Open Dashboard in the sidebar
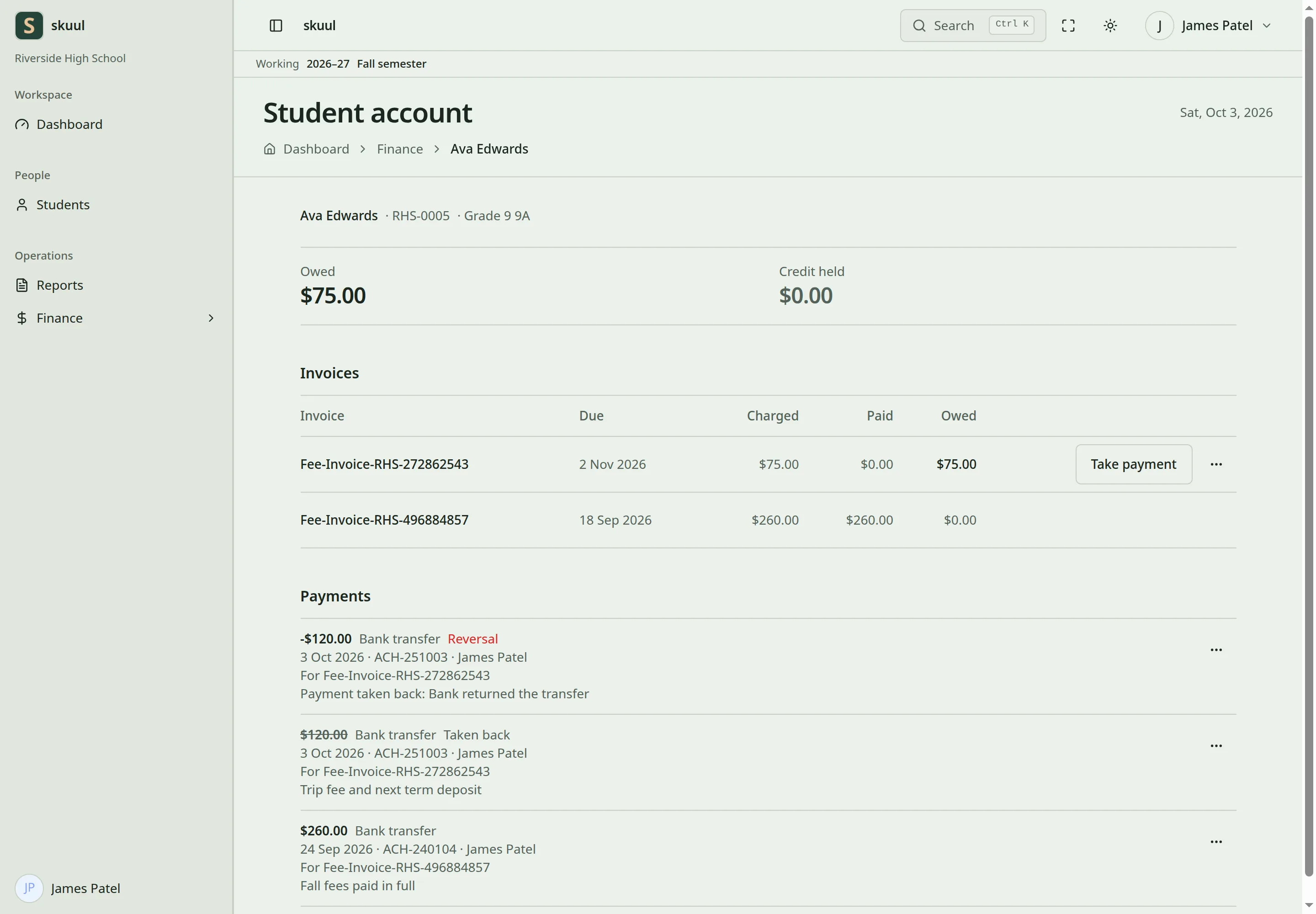This screenshot has height=914, width=1316. click(116, 124)
